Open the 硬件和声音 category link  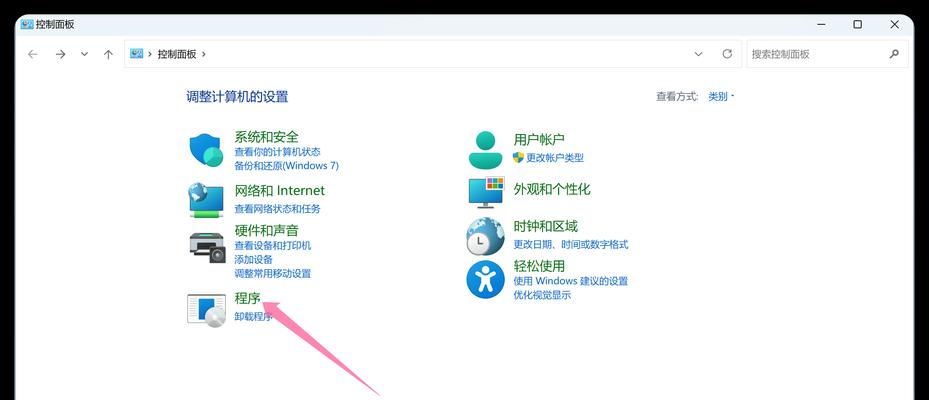[x=267, y=231]
